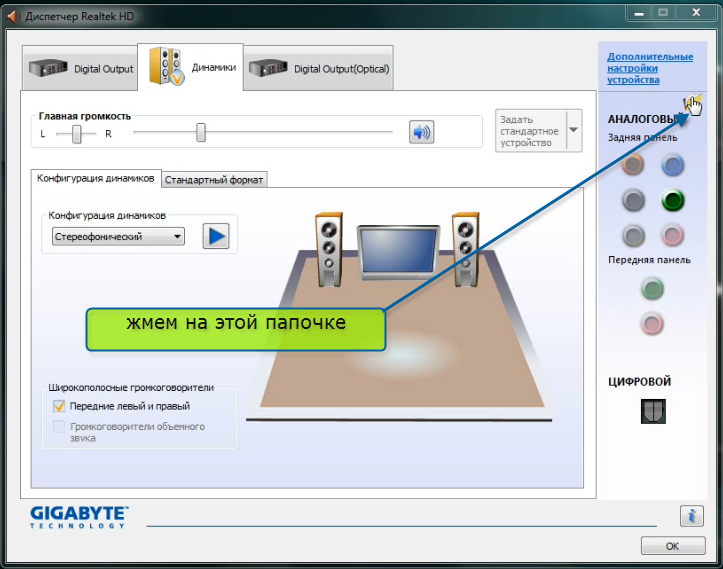The width and height of the screenshot is (723, 569).
Task: Click the Realtek speaker icon in title bar
Action: 13,16
